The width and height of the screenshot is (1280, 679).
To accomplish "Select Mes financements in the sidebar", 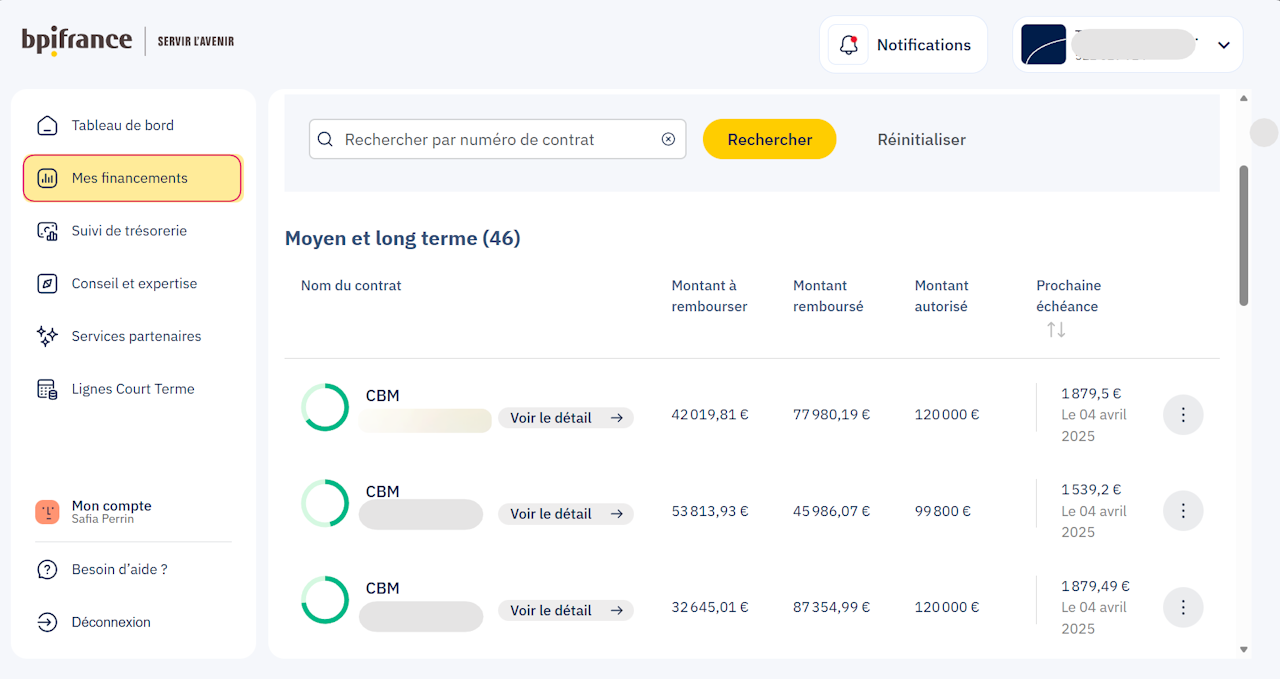I will (x=132, y=178).
